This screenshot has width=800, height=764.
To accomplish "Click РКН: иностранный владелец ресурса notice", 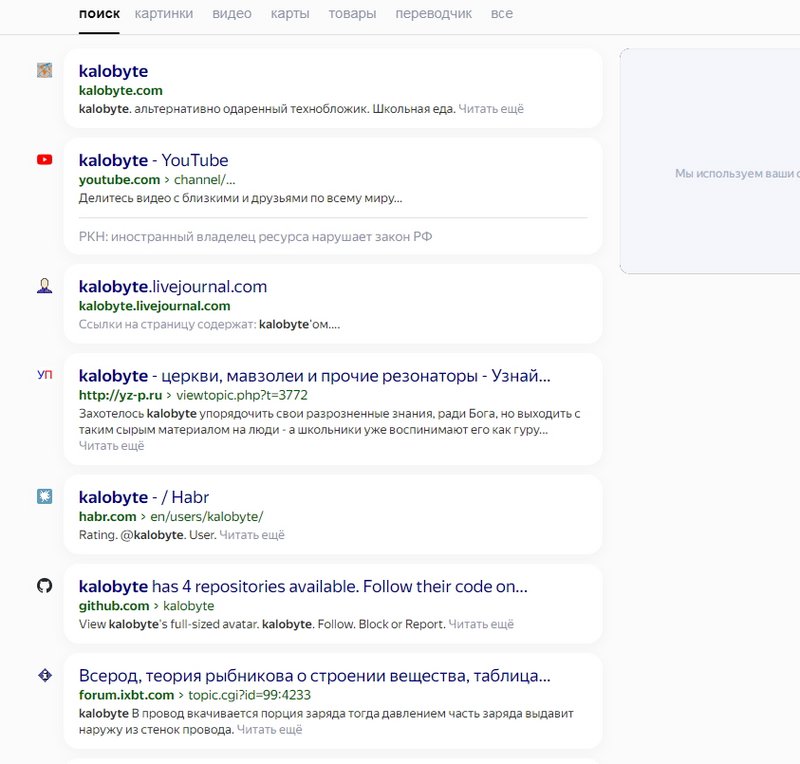I will click(x=256, y=237).
